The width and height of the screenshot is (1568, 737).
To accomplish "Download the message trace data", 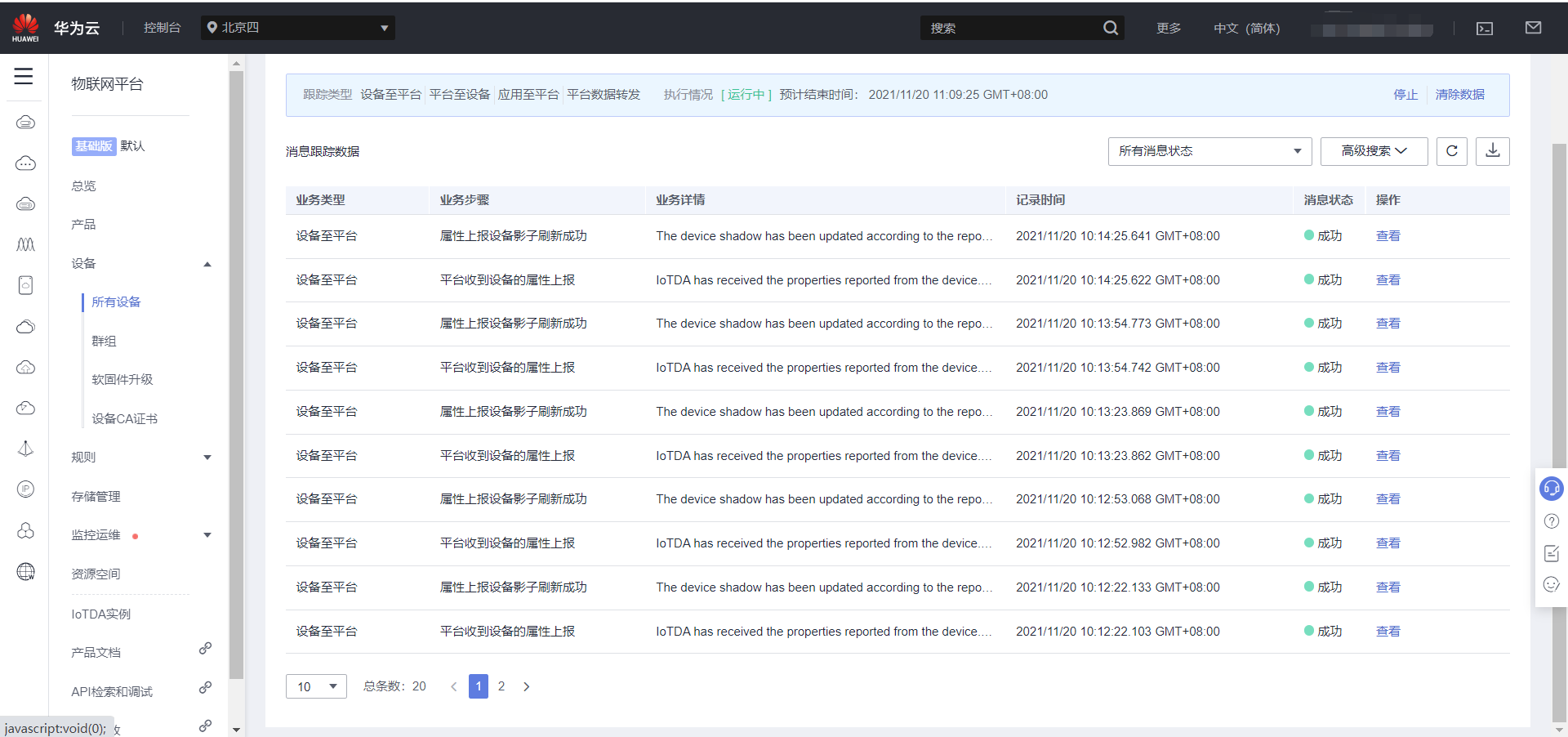I will click(1493, 151).
